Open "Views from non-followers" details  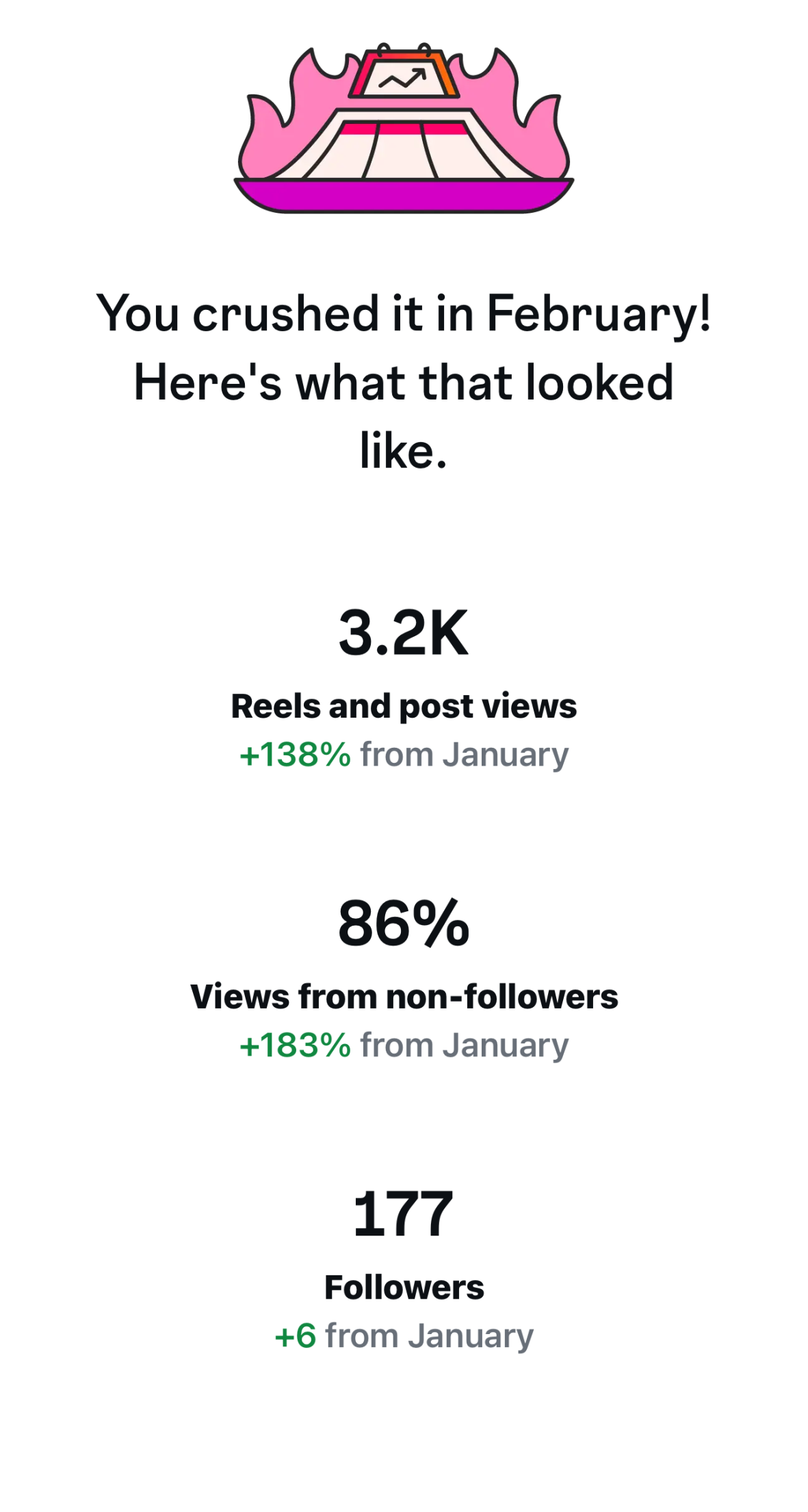tap(404, 996)
